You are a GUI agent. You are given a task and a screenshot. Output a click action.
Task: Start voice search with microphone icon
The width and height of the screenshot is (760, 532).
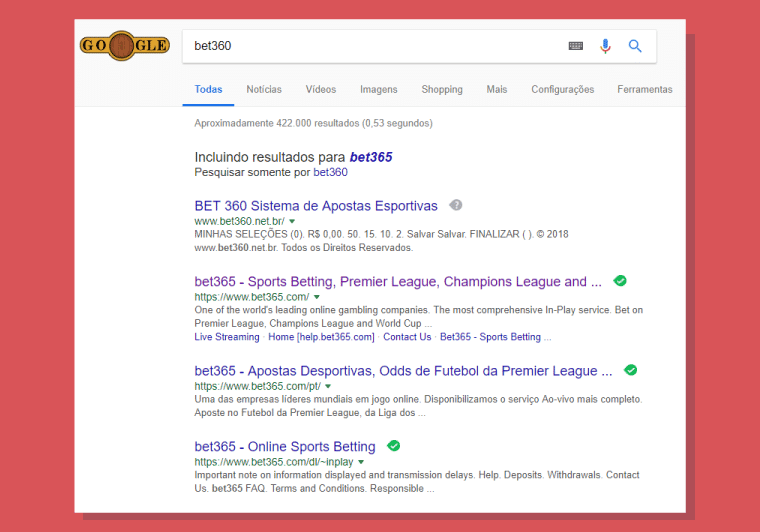605,46
